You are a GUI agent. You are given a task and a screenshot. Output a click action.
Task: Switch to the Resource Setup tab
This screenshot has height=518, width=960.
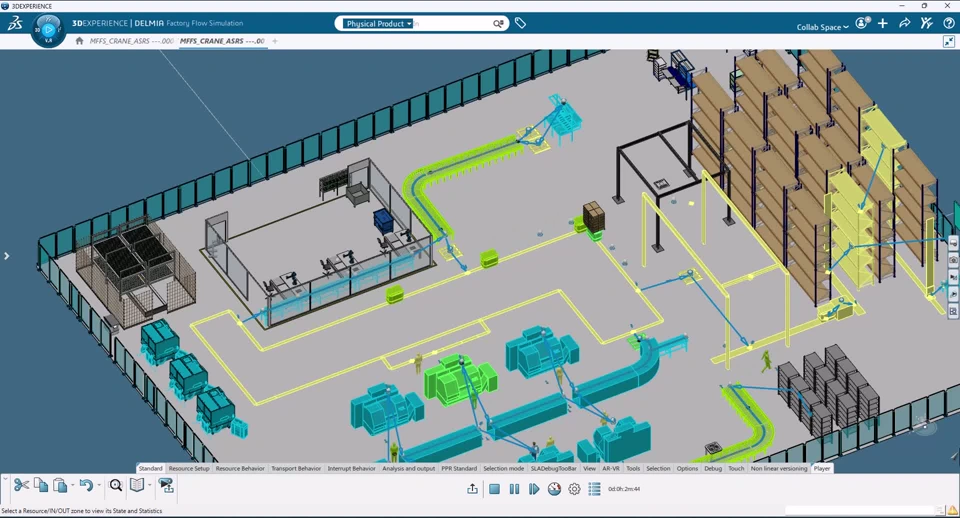coord(189,468)
